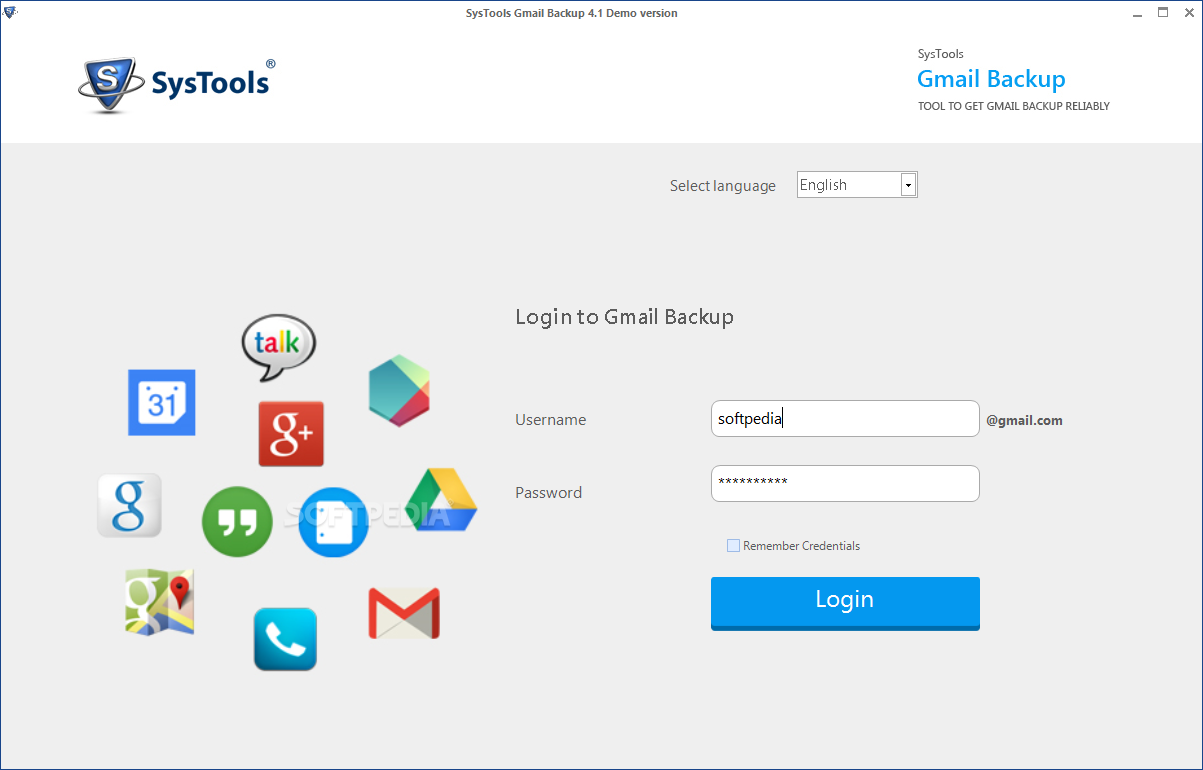
Task: Click the 'Select language' label
Action: 722,186
